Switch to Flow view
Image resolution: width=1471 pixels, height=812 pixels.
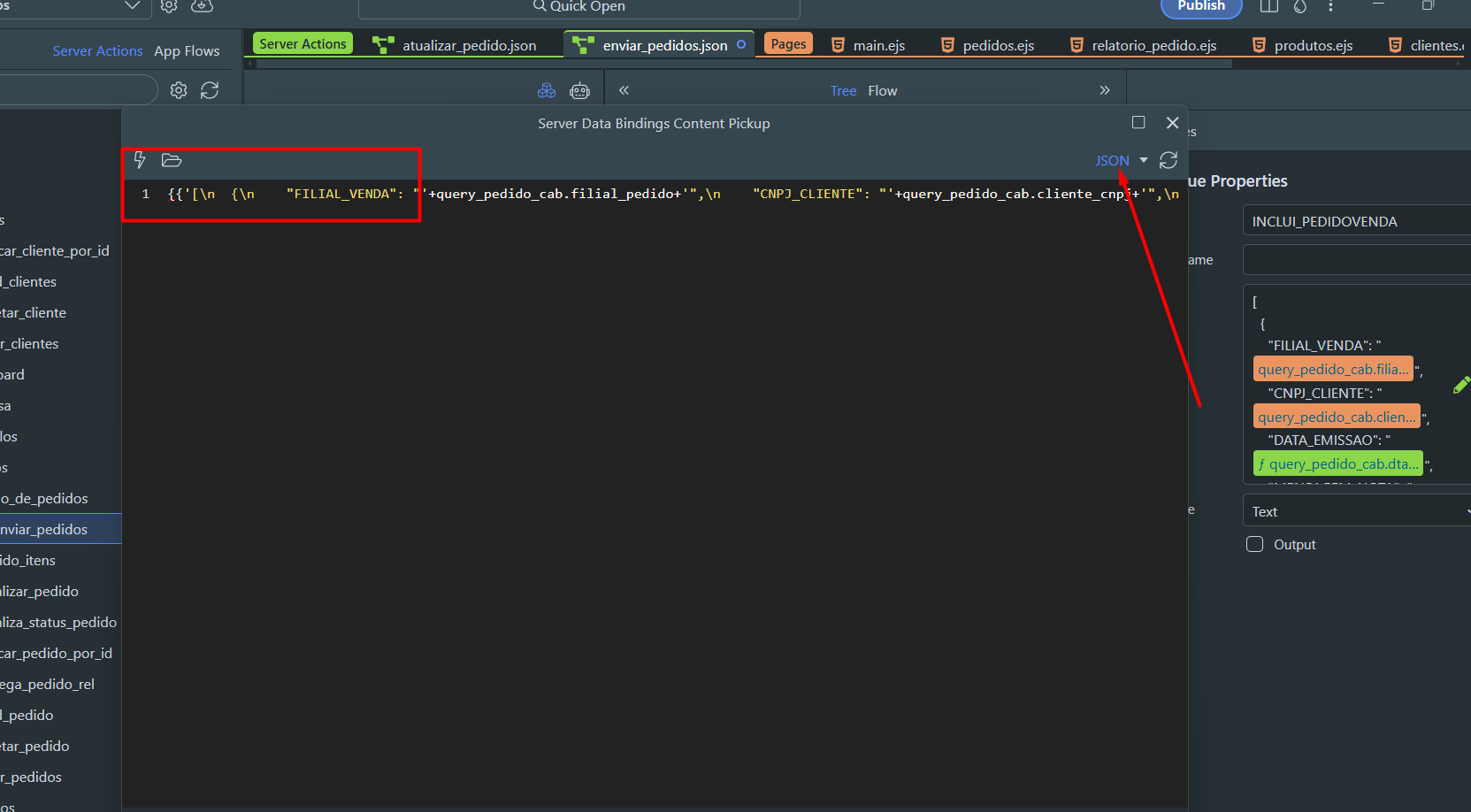coord(882,90)
